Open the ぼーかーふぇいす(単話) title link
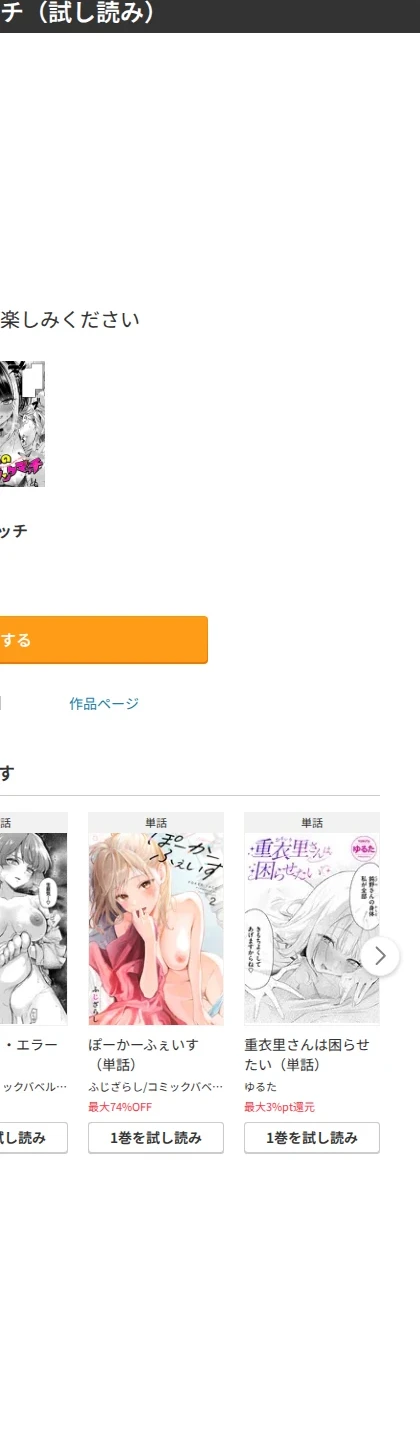The width and height of the screenshot is (420, 1429). 144,1055
